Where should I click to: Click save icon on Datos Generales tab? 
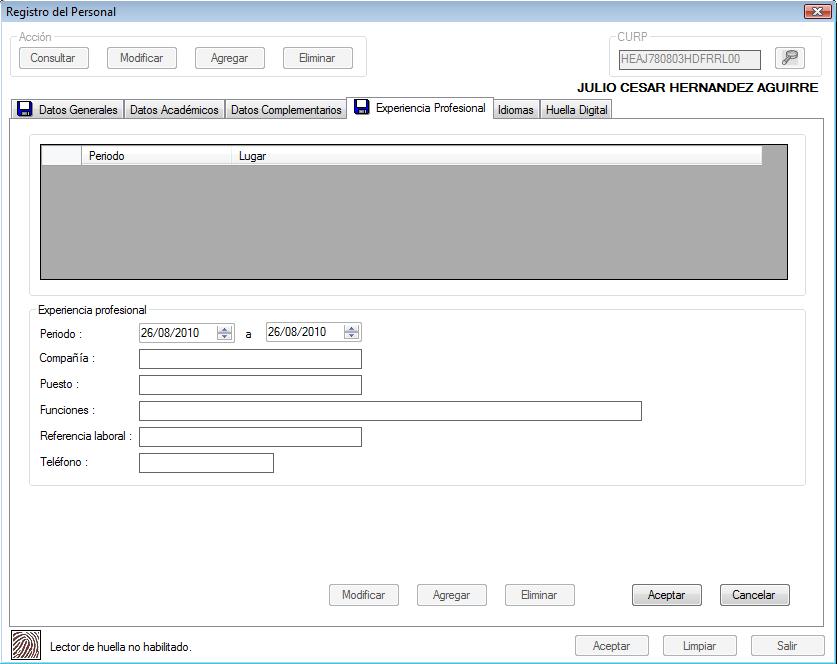tap(25, 109)
